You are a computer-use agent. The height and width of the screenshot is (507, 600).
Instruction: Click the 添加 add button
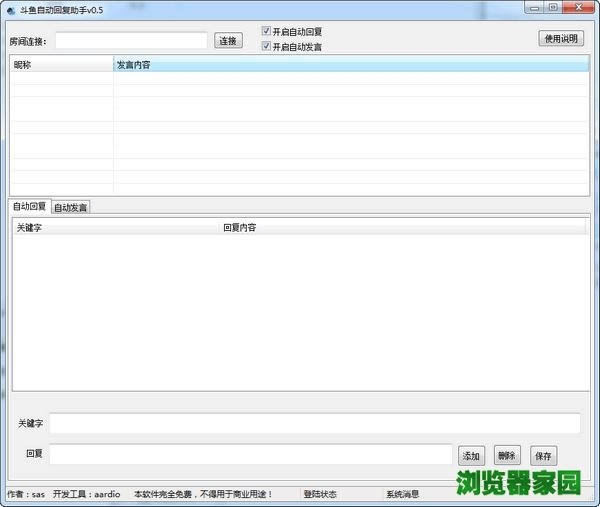coord(471,456)
